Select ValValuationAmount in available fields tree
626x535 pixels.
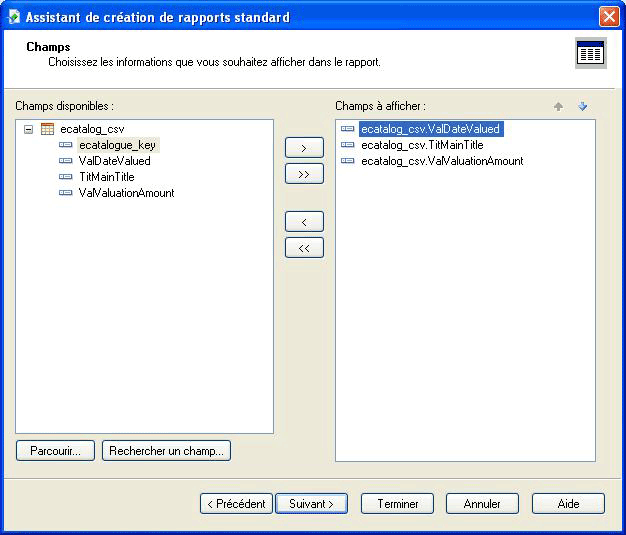coord(126,193)
